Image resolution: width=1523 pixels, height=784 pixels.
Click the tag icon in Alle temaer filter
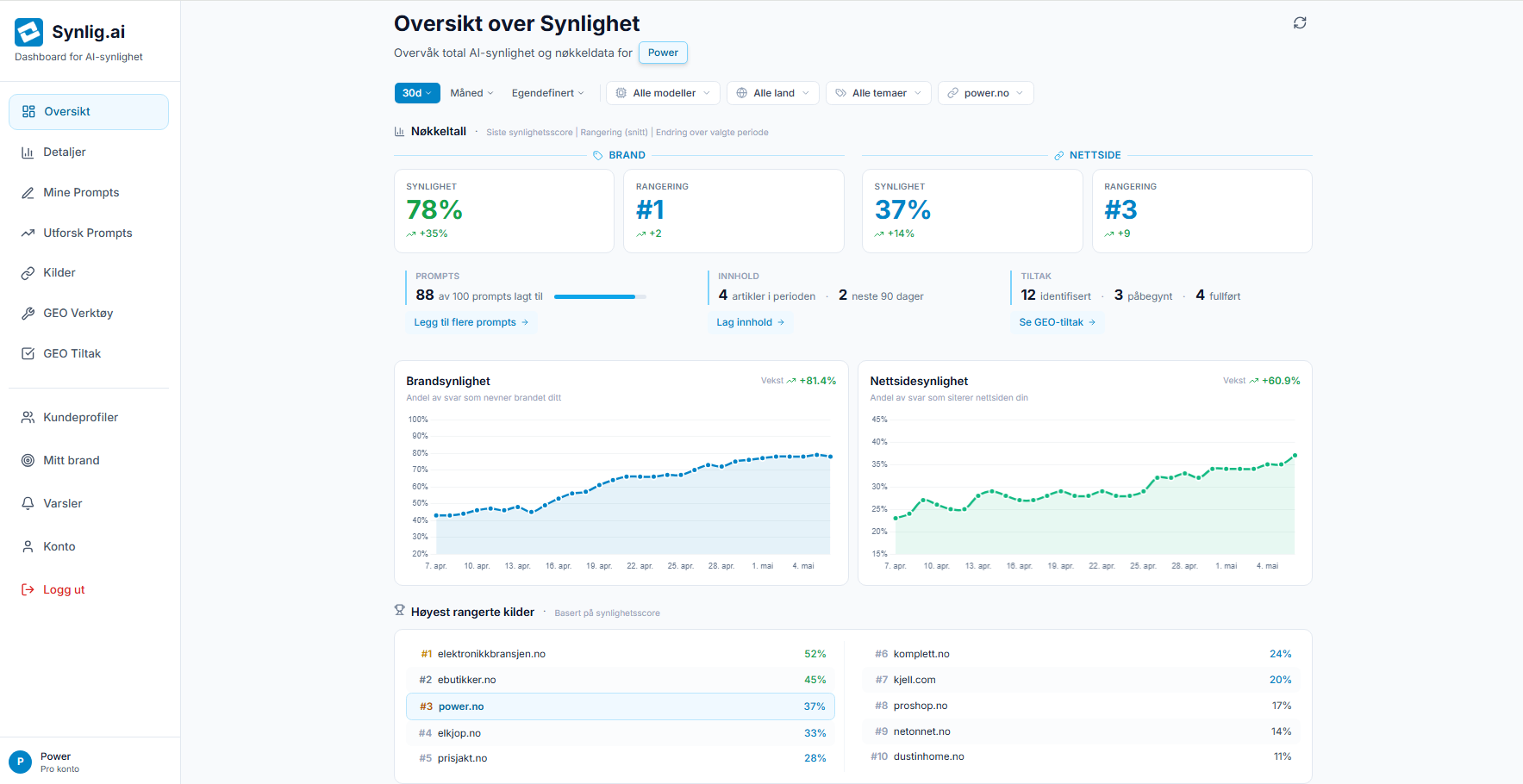click(x=840, y=93)
